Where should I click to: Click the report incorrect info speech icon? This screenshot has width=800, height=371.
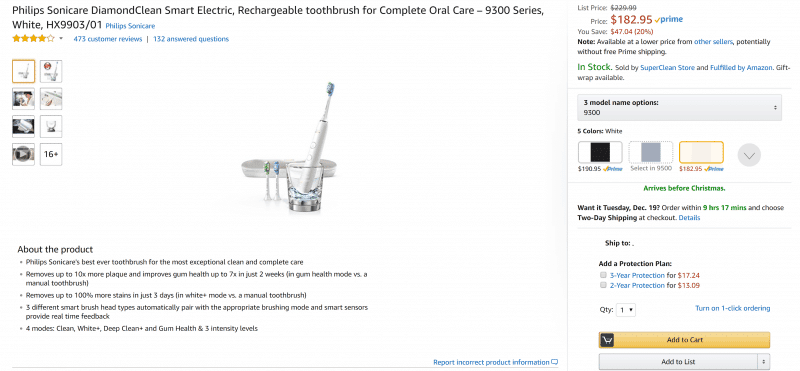[555, 362]
